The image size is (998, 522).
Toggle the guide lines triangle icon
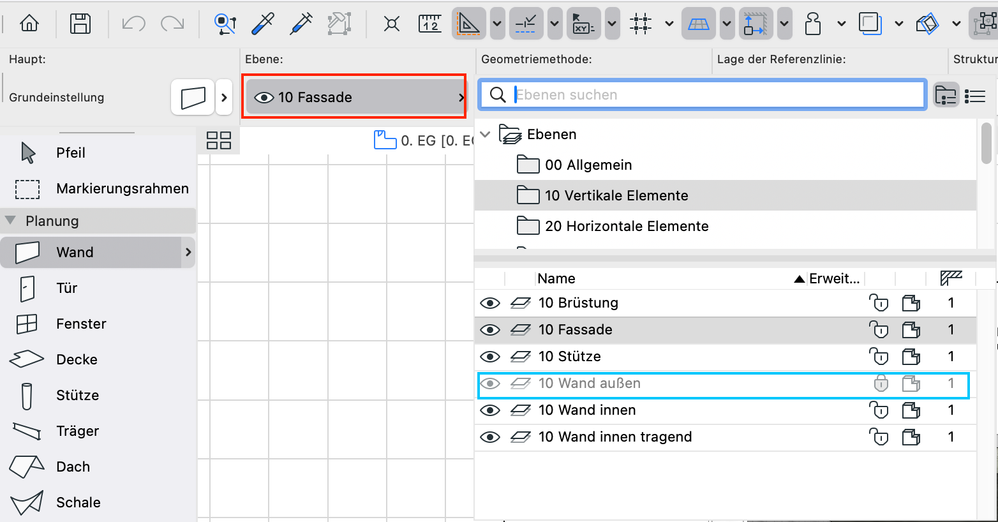pos(469,24)
